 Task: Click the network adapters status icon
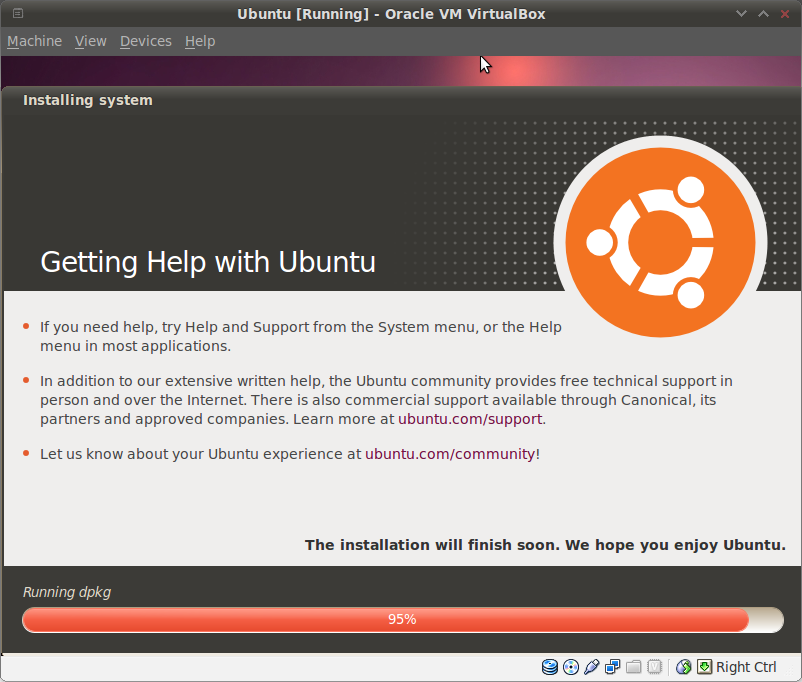pos(612,667)
